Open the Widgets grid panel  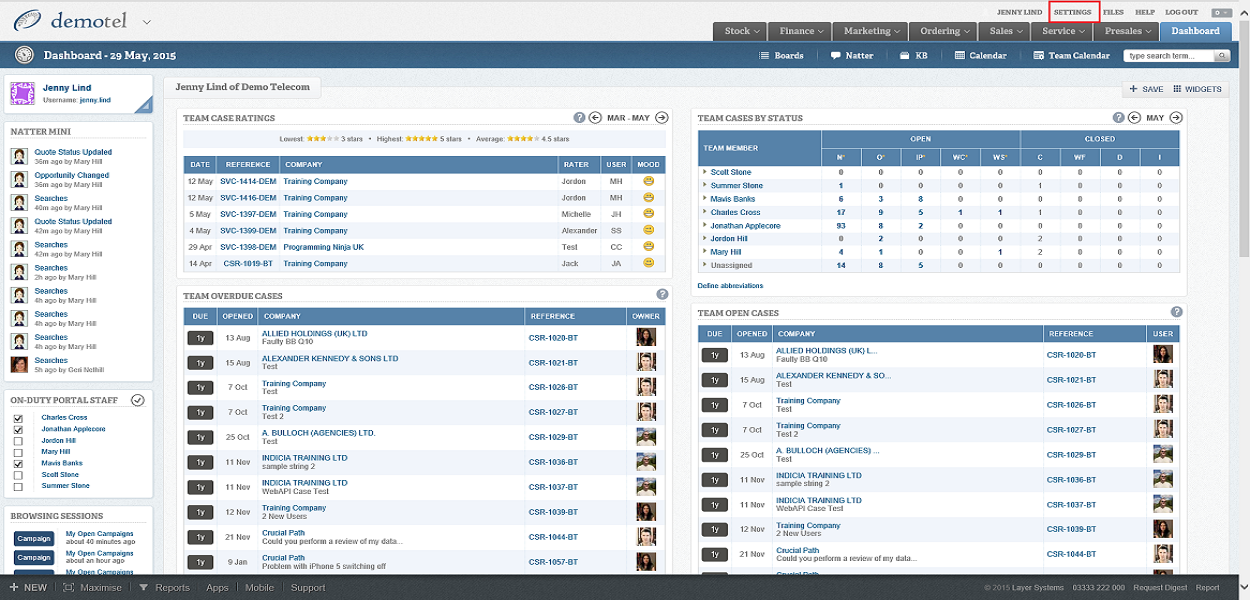[x=1197, y=89]
